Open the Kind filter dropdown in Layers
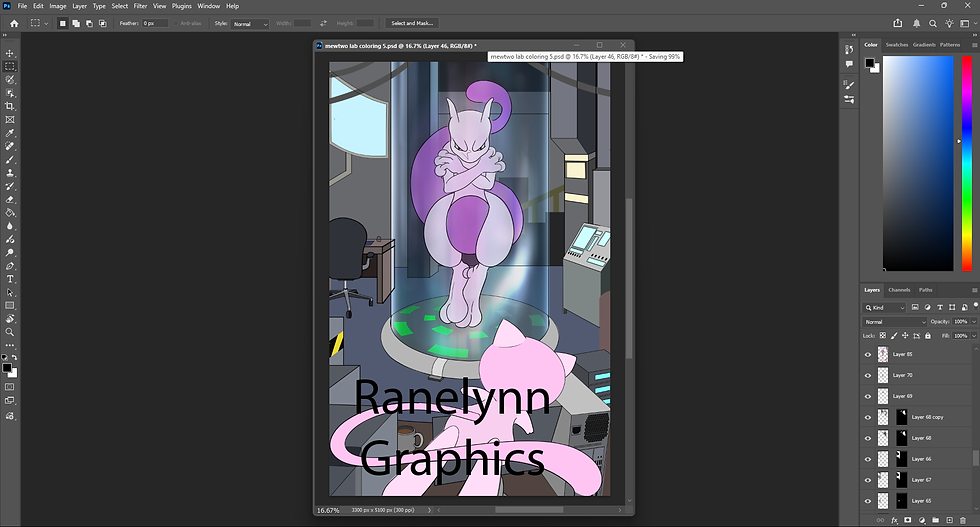Screen dimensions: 980x527 pos(884,308)
